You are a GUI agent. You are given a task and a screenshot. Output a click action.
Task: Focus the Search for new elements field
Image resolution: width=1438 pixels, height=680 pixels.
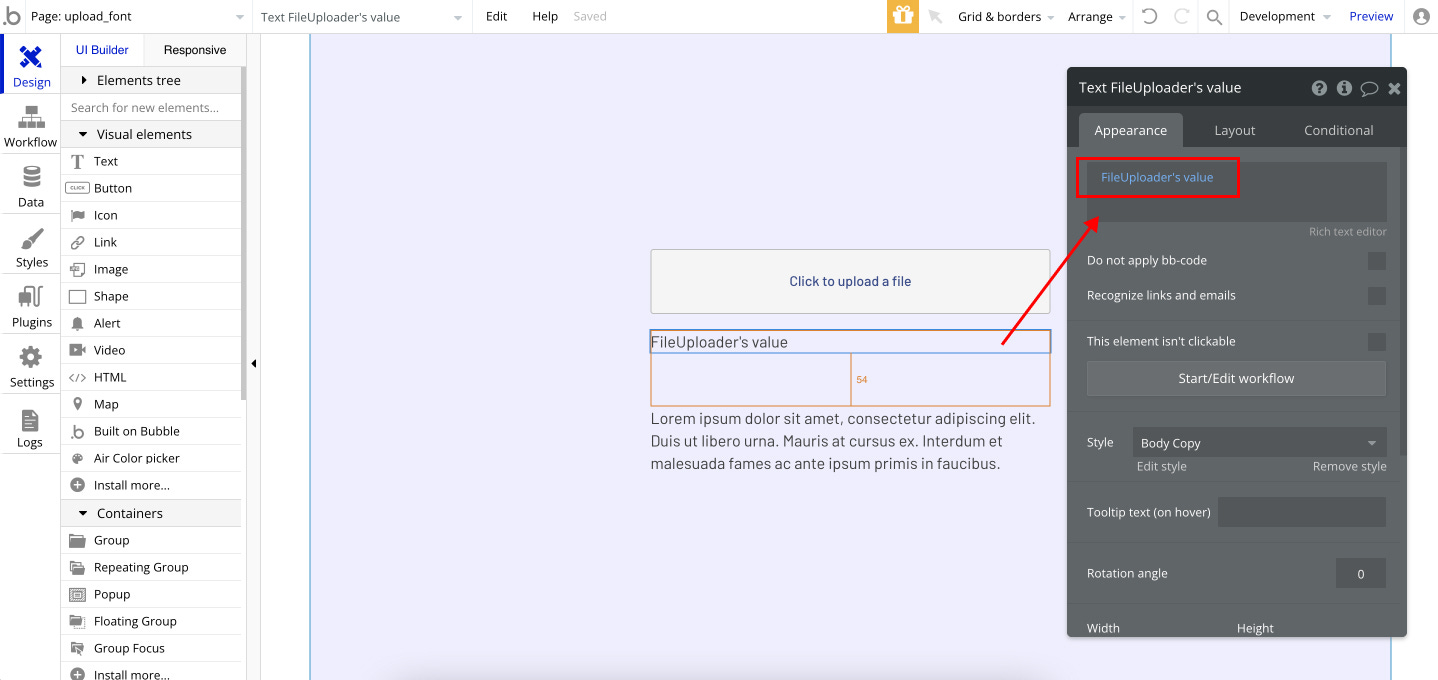pos(151,107)
